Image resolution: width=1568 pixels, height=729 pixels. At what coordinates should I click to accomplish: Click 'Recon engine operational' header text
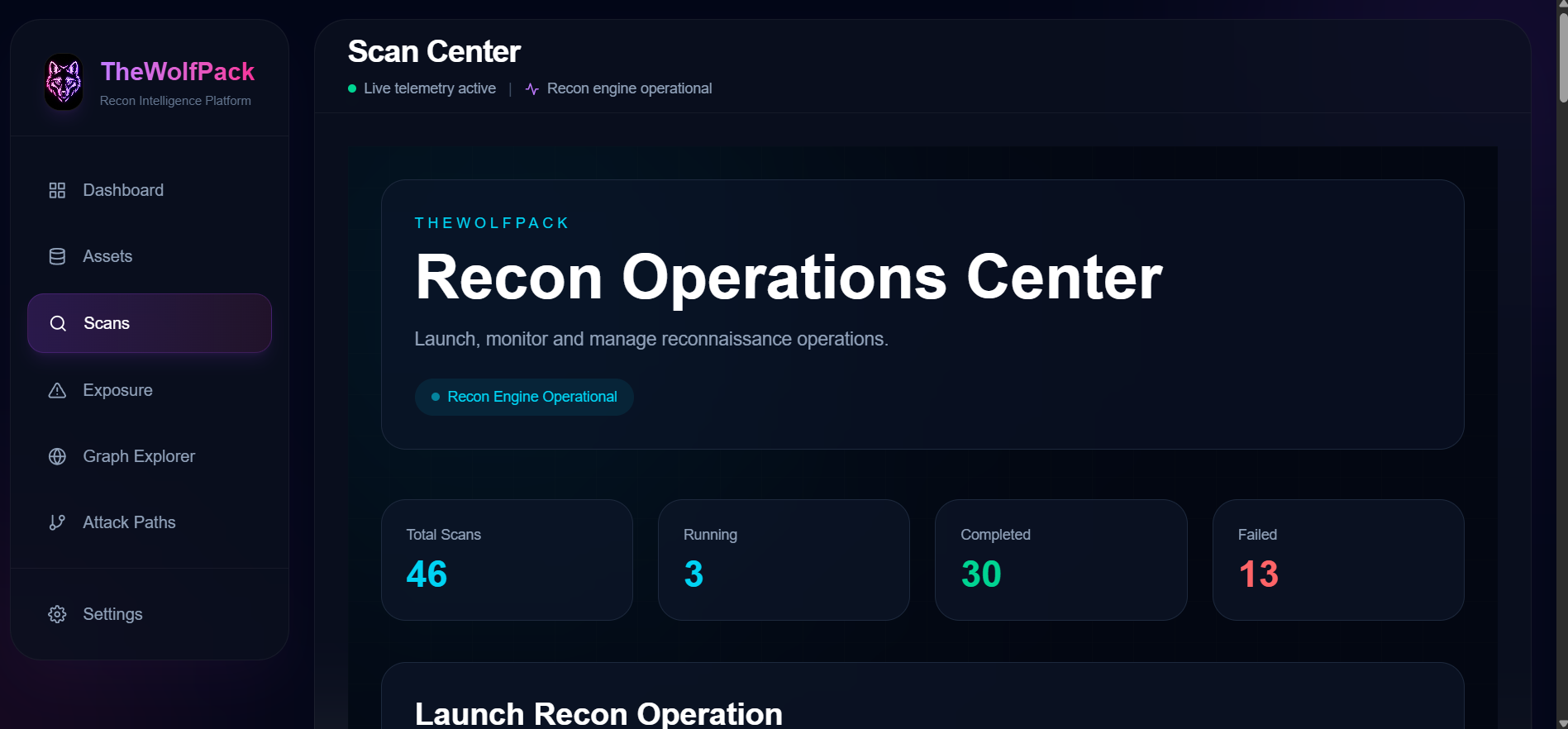[x=629, y=88]
